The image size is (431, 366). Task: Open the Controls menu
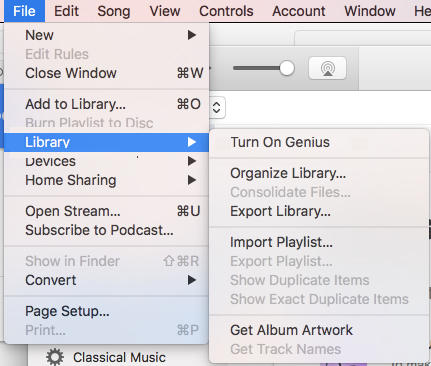226,11
